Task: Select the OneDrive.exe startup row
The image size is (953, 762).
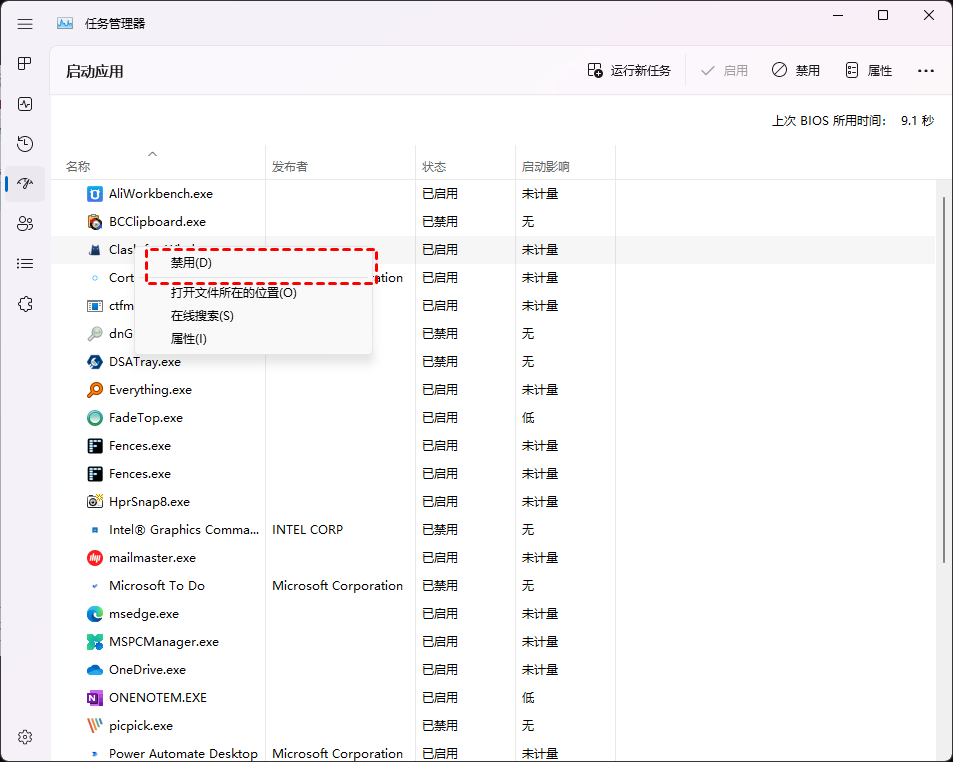Action: (x=147, y=670)
